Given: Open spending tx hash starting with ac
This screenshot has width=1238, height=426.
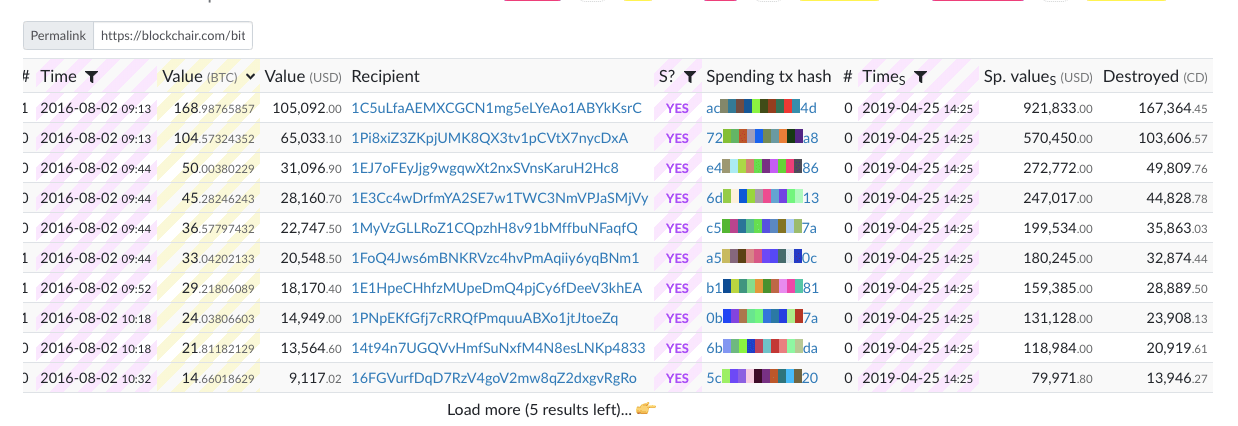Looking at the screenshot, I should click(761, 108).
